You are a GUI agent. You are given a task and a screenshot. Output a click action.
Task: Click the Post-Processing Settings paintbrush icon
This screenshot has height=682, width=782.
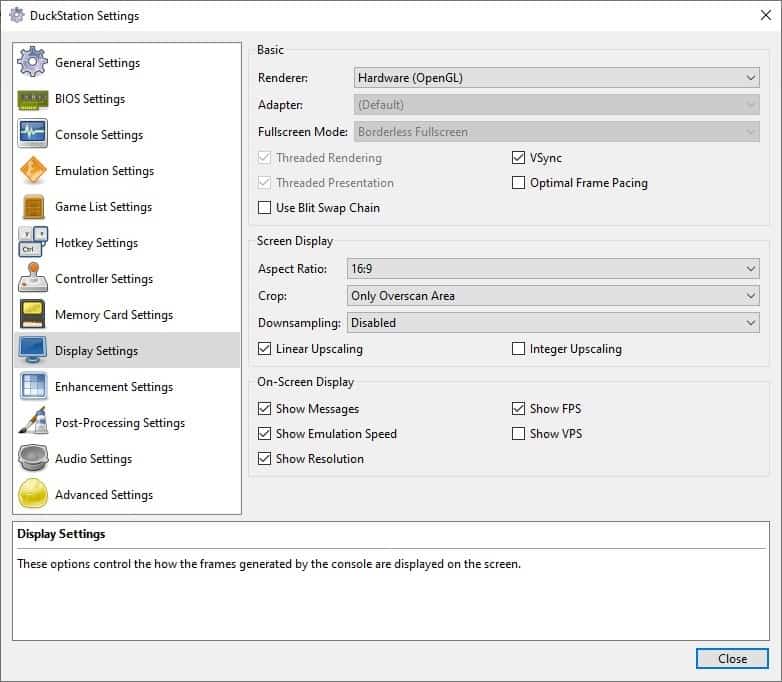pyautogui.click(x=33, y=421)
